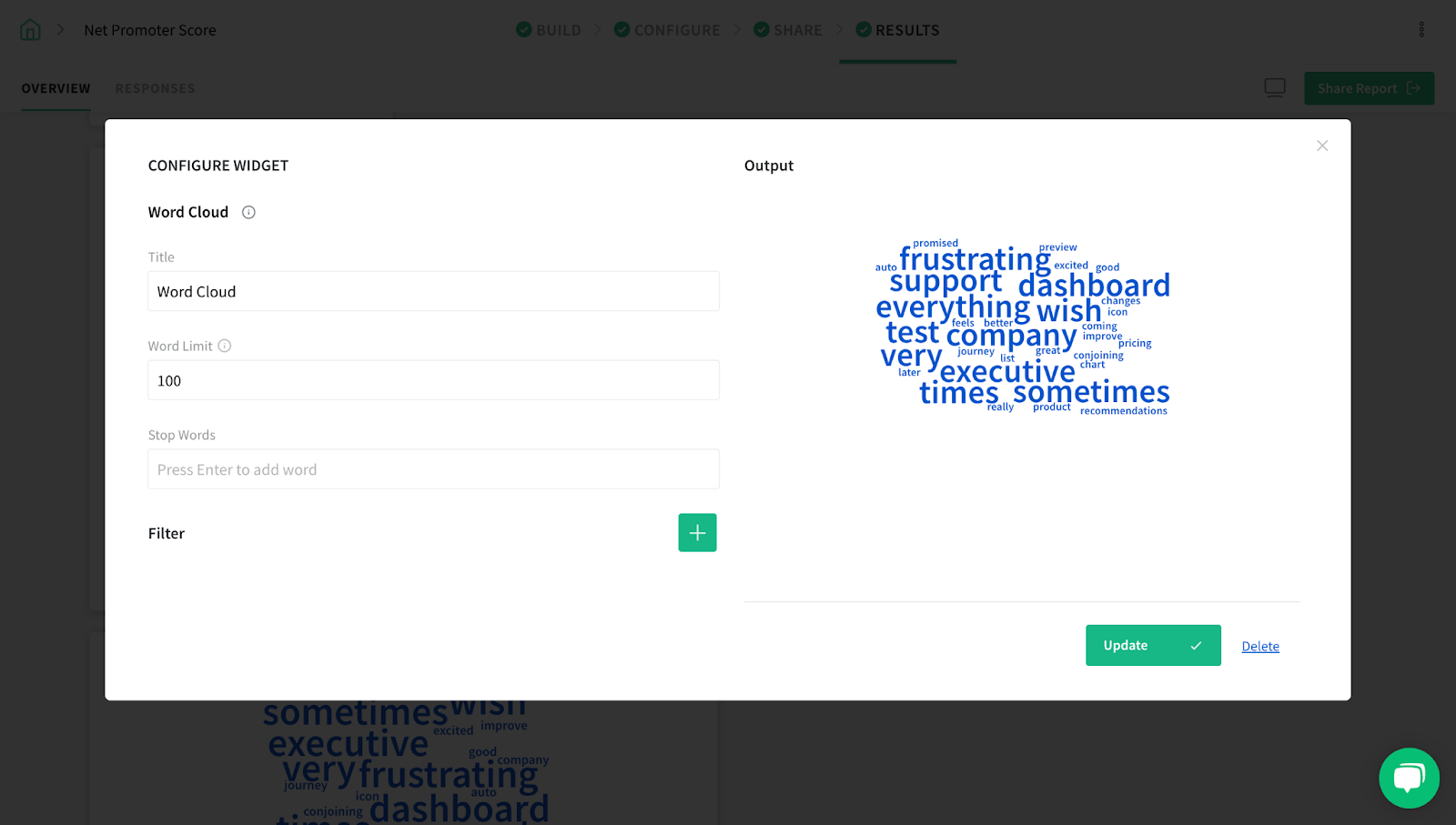Open the three-dot more options menu
This screenshot has width=1456, height=825.
(1421, 30)
